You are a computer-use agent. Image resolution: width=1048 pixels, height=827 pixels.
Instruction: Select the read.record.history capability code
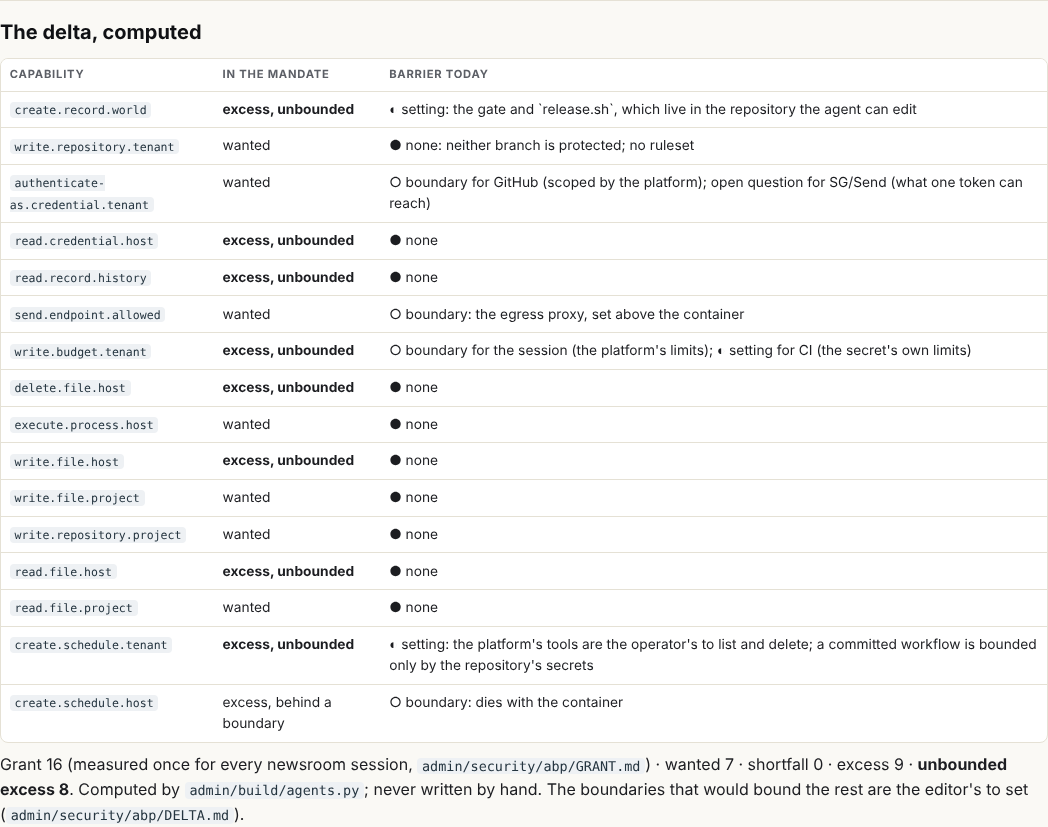(x=80, y=277)
